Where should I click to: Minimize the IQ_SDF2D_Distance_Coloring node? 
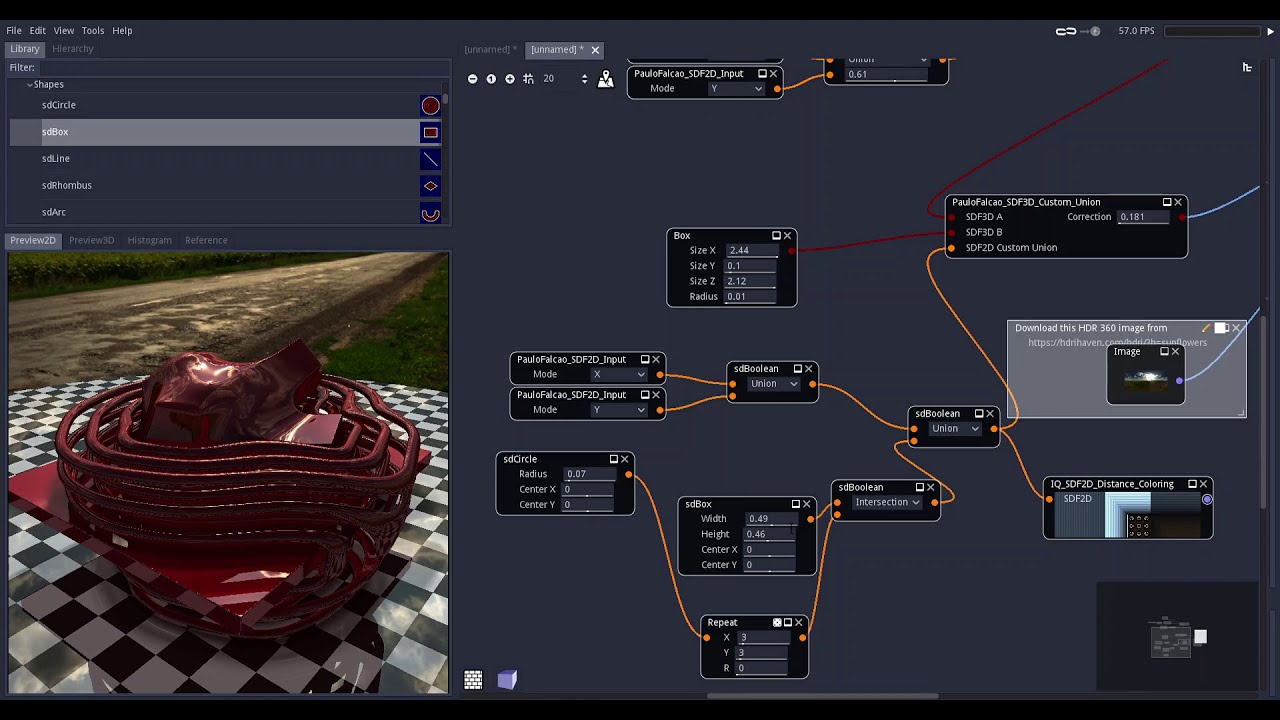(x=1192, y=484)
